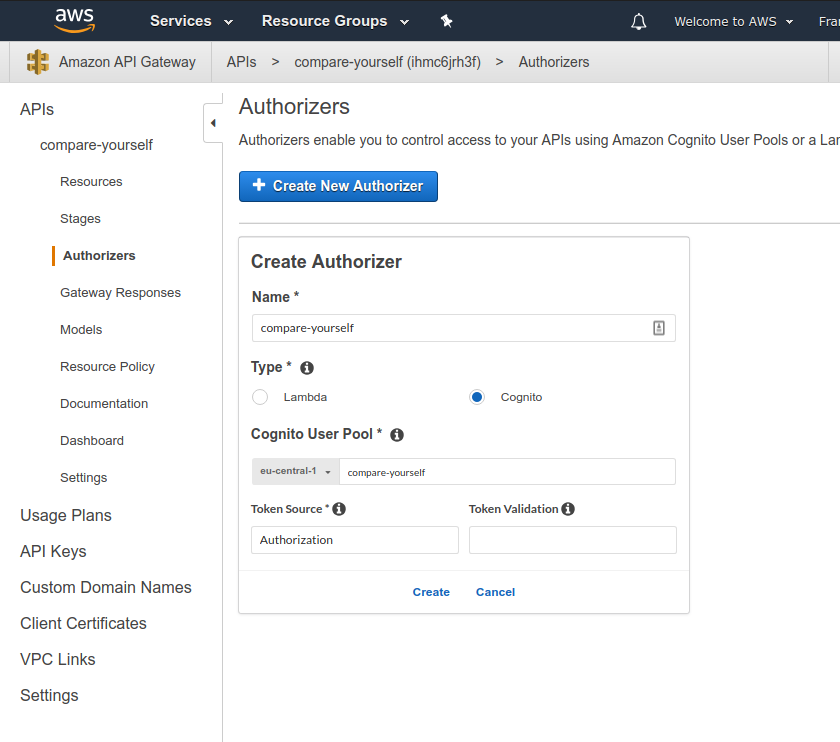This screenshot has height=742, width=840.
Task: Click the AWS logo home icon
Action: point(75,20)
